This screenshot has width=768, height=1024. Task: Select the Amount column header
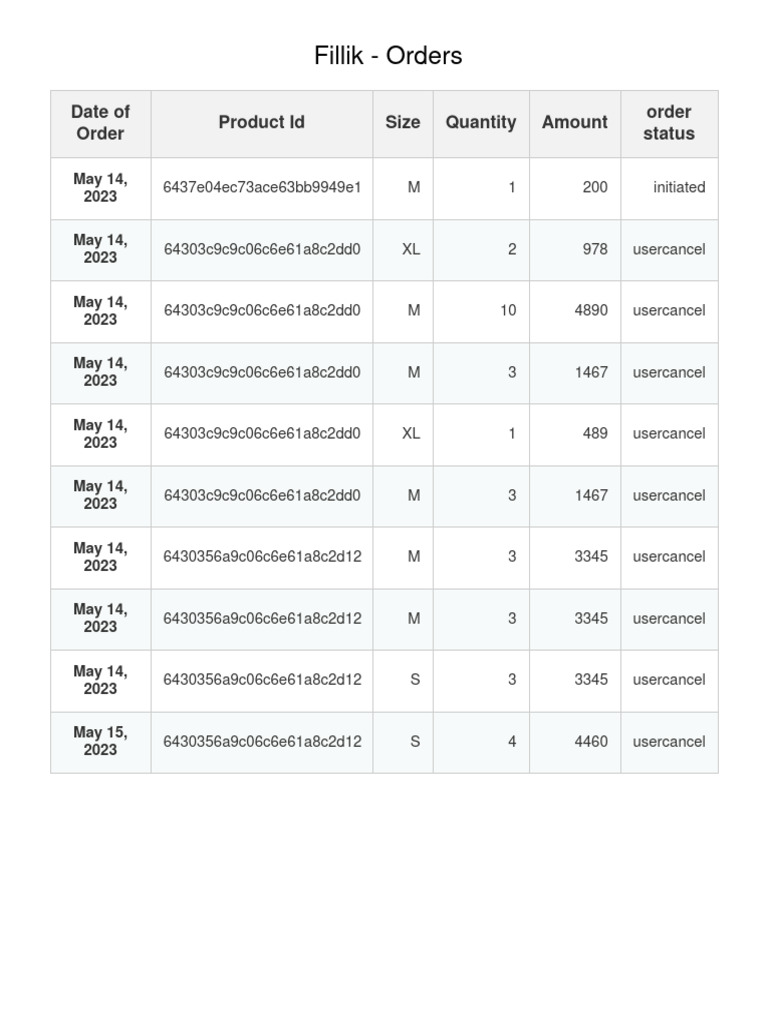point(575,123)
